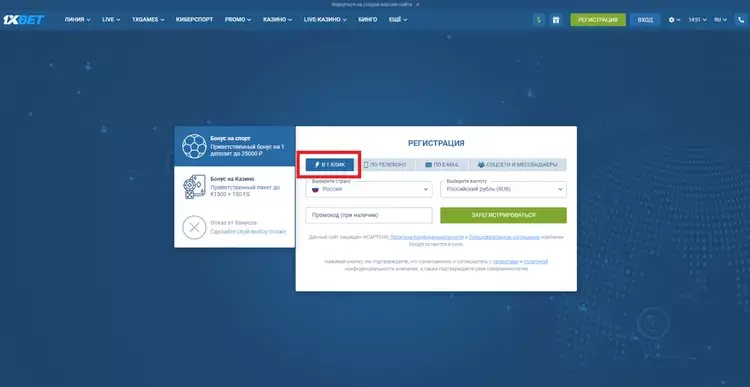Click the РЕГИСТРАЦИЯ form heading
Viewport: 750px width, 387px height.
[x=436, y=143]
